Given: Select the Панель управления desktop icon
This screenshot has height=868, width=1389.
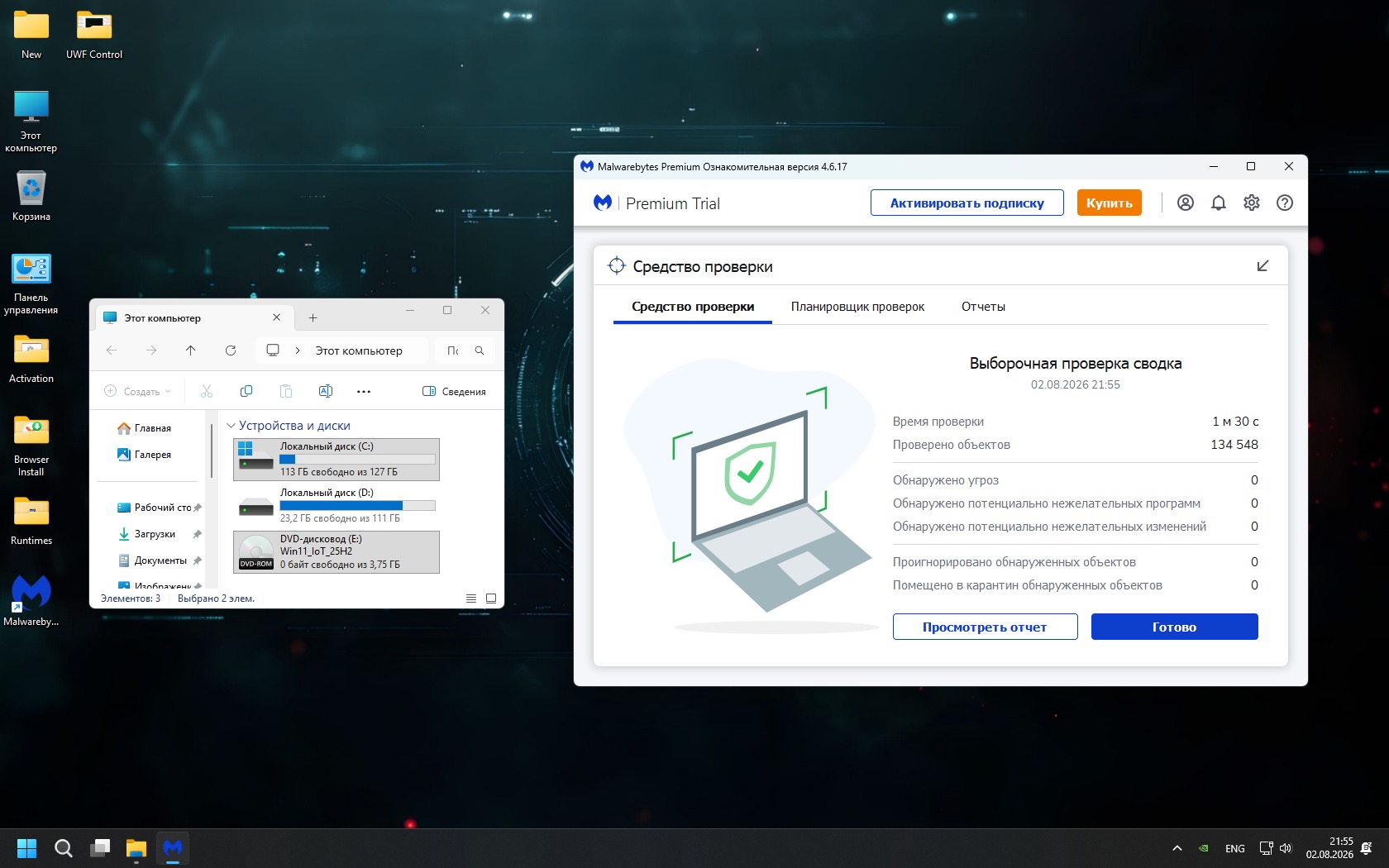Looking at the screenshot, I should [31, 284].
